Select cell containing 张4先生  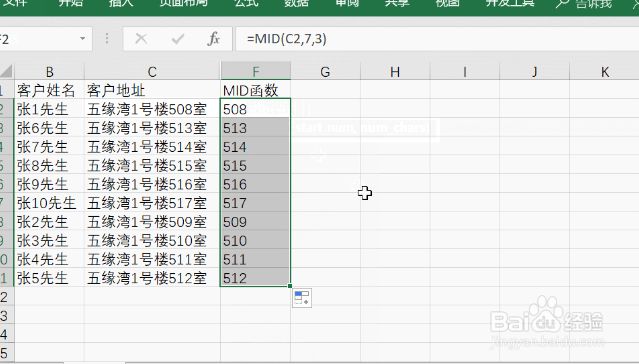click(49, 259)
